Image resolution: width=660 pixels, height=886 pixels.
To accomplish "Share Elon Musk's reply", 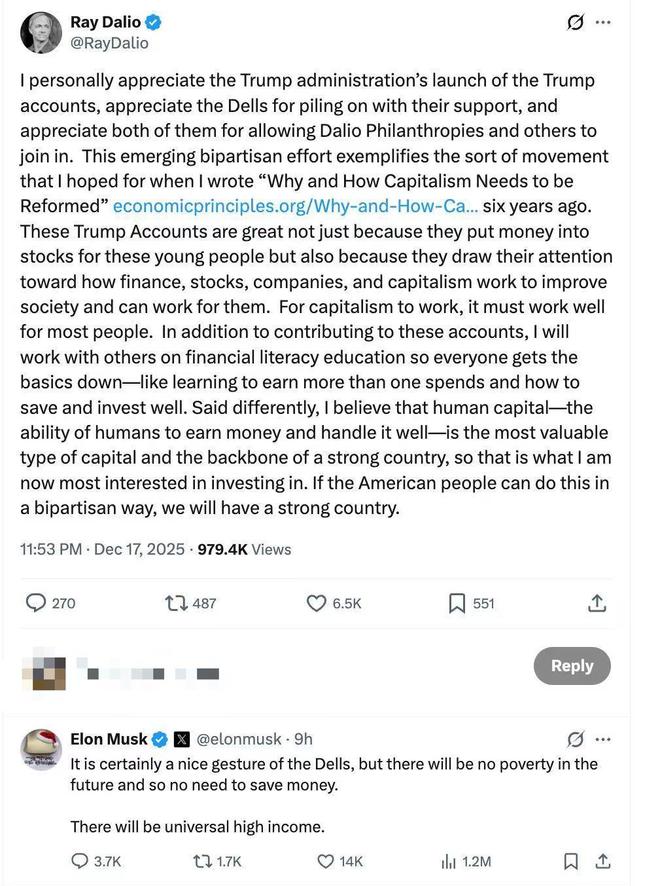I will point(603,861).
